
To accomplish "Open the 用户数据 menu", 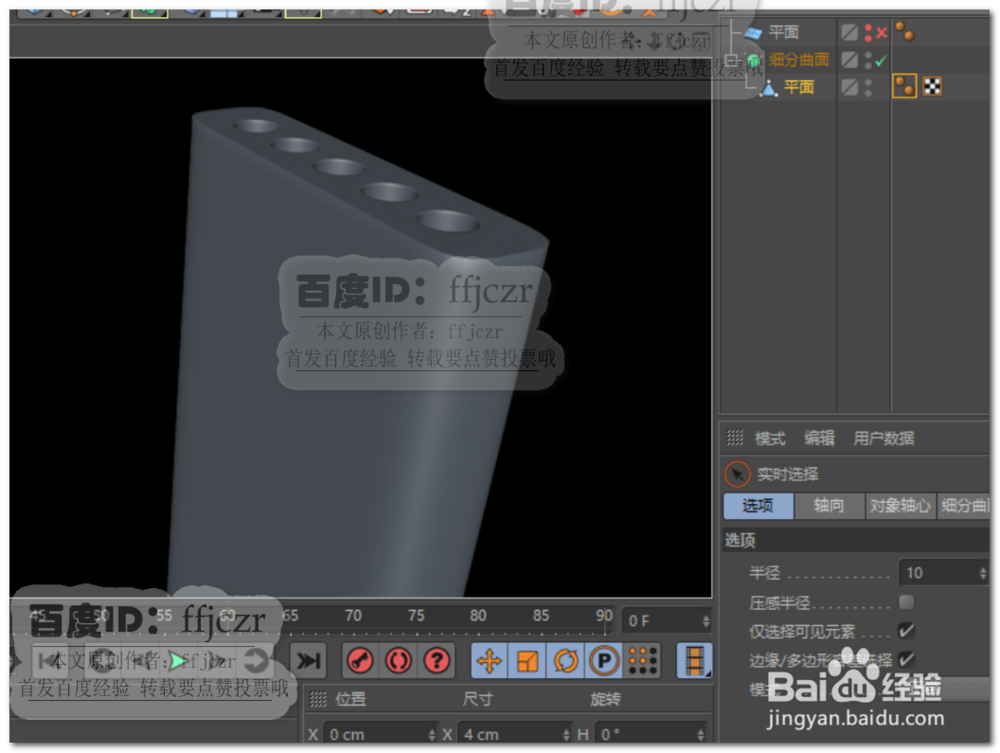I will (x=883, y=438).
